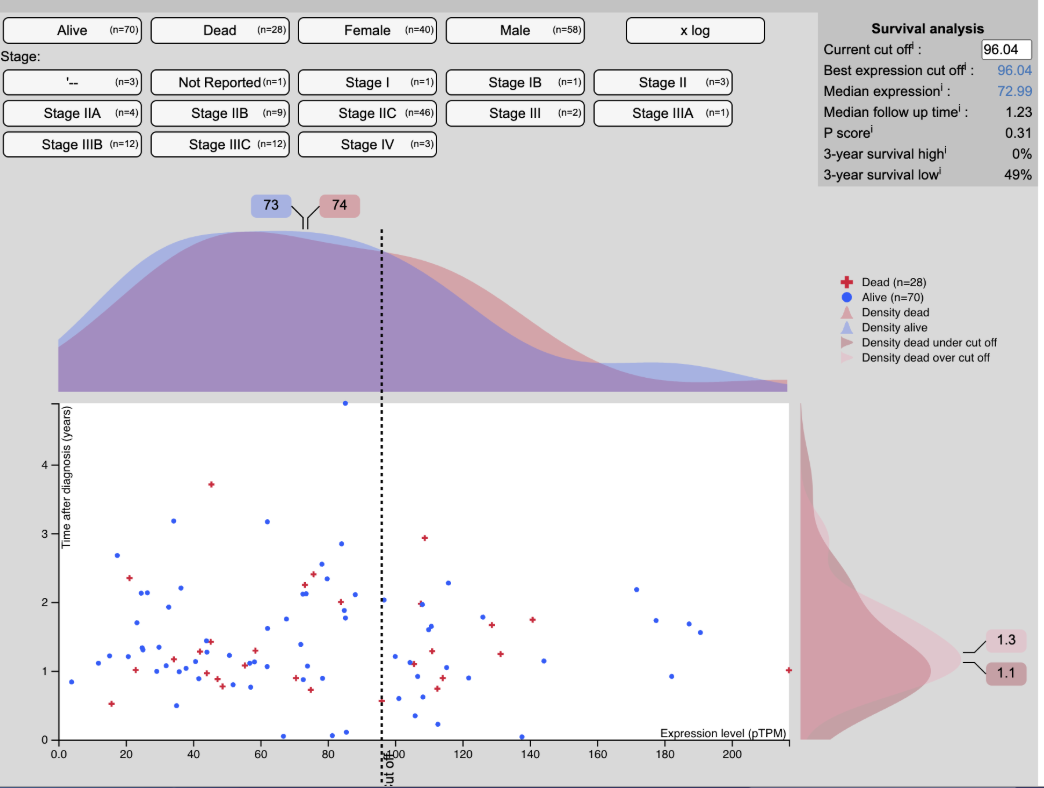Filter by Stage IIB
The image size is (1044, 788).
[x=220, y=113]
